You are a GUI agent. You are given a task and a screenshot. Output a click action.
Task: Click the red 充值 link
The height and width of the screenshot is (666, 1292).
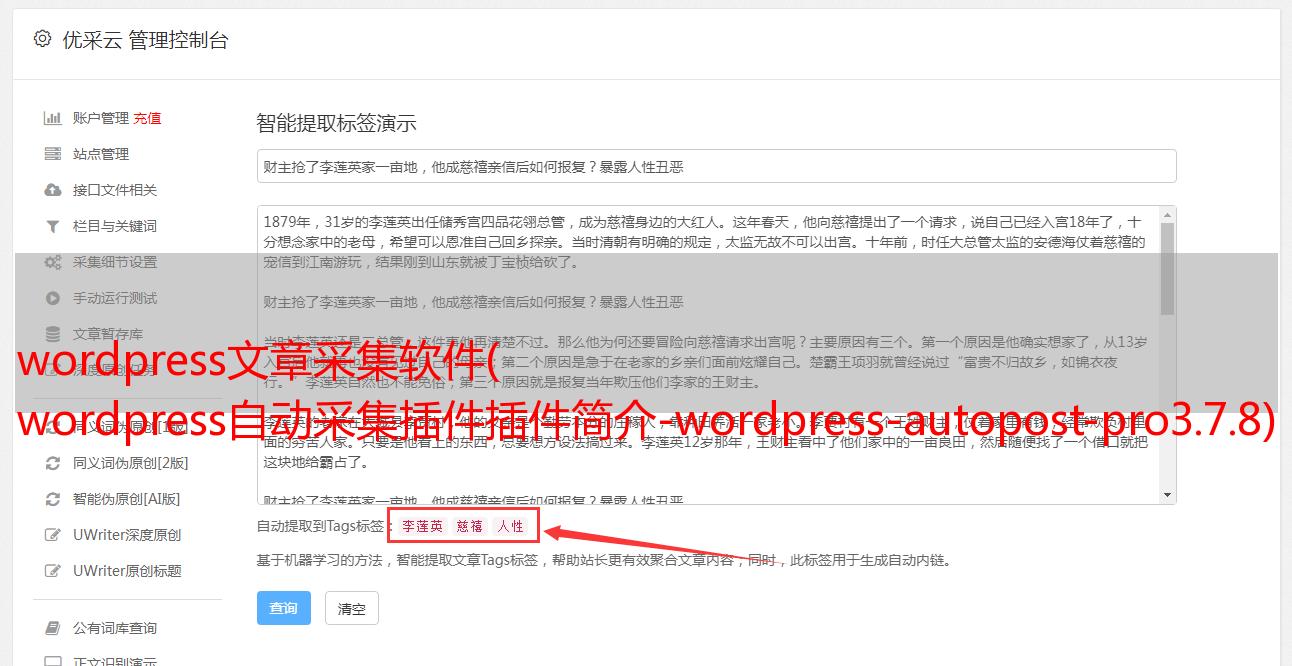(147, 118)
